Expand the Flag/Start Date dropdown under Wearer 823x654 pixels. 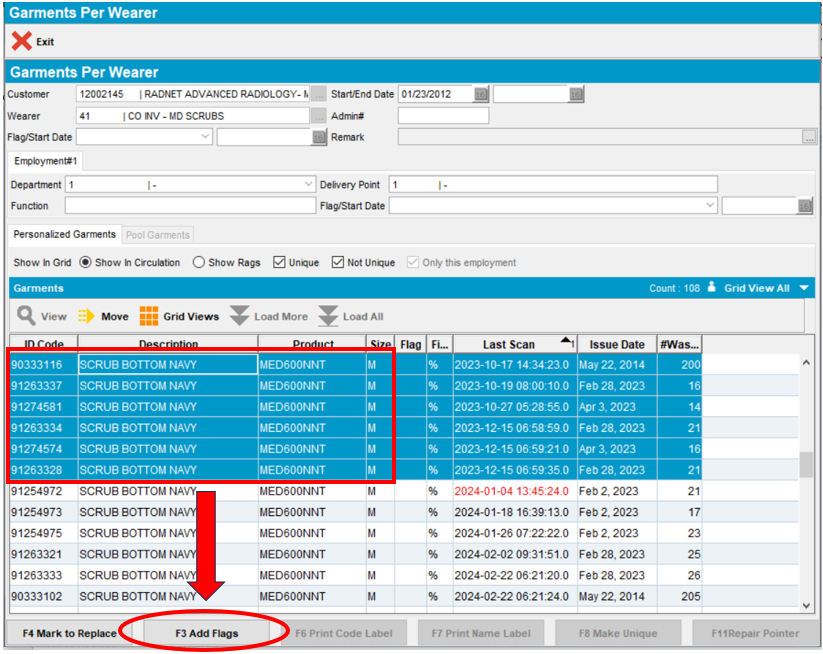(x=205, y=138)
